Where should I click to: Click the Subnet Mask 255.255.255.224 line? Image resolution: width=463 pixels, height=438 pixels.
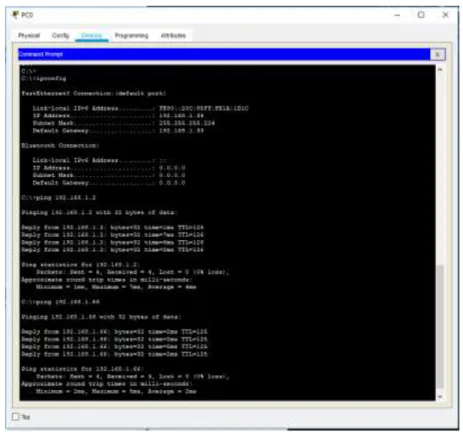[124, 123]
